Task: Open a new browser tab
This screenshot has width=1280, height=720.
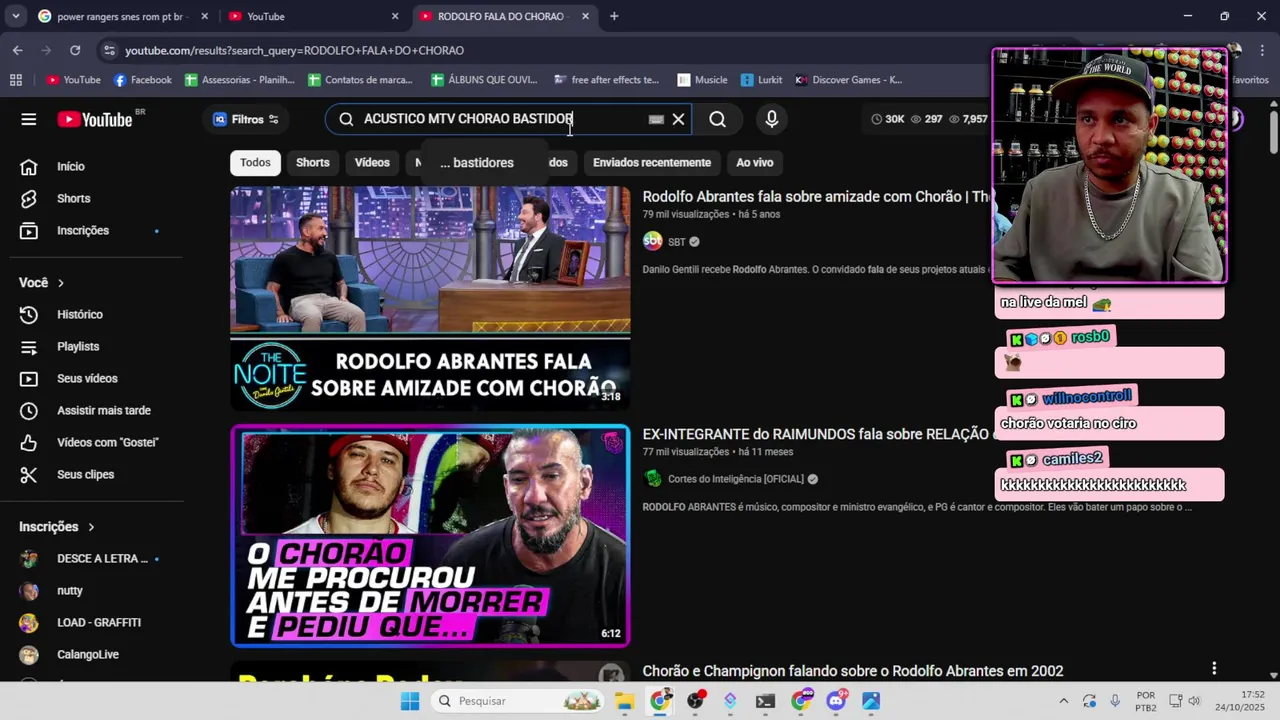Action: [x=614, y=16]
